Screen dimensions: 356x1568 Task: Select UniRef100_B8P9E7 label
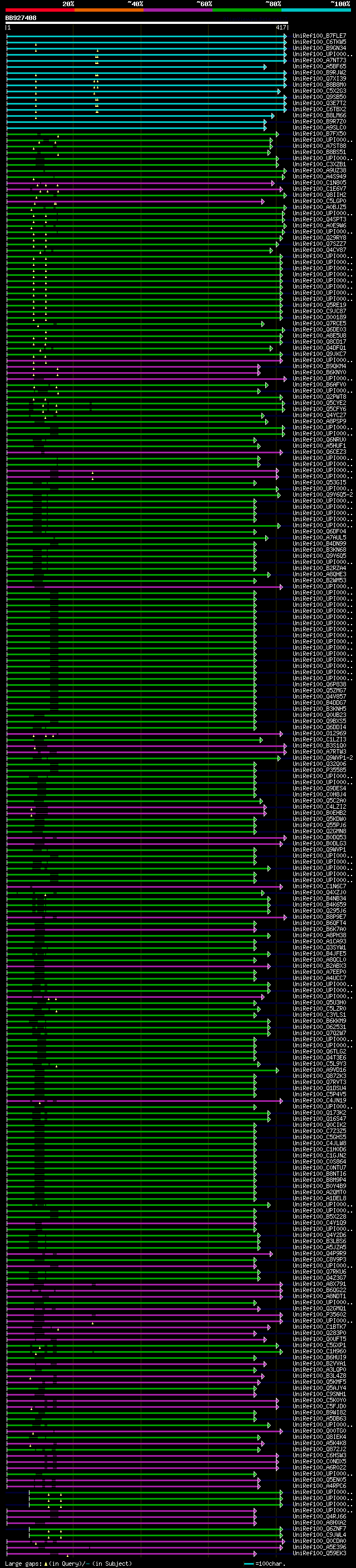click(319, 917)
